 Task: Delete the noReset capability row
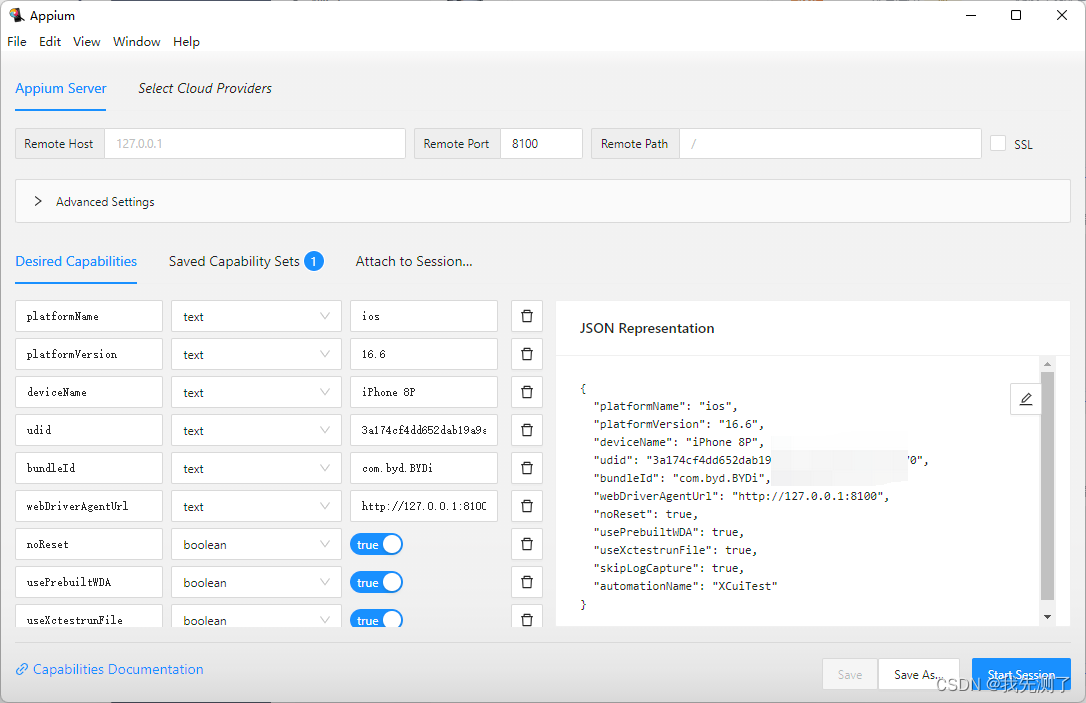click(x=527, y=544)
